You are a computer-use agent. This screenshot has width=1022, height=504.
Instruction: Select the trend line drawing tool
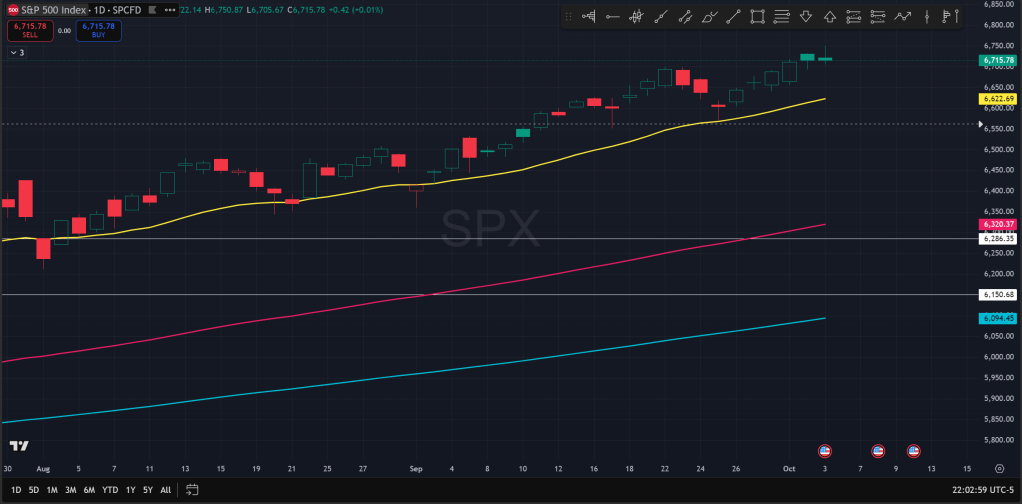coord(734,17)
